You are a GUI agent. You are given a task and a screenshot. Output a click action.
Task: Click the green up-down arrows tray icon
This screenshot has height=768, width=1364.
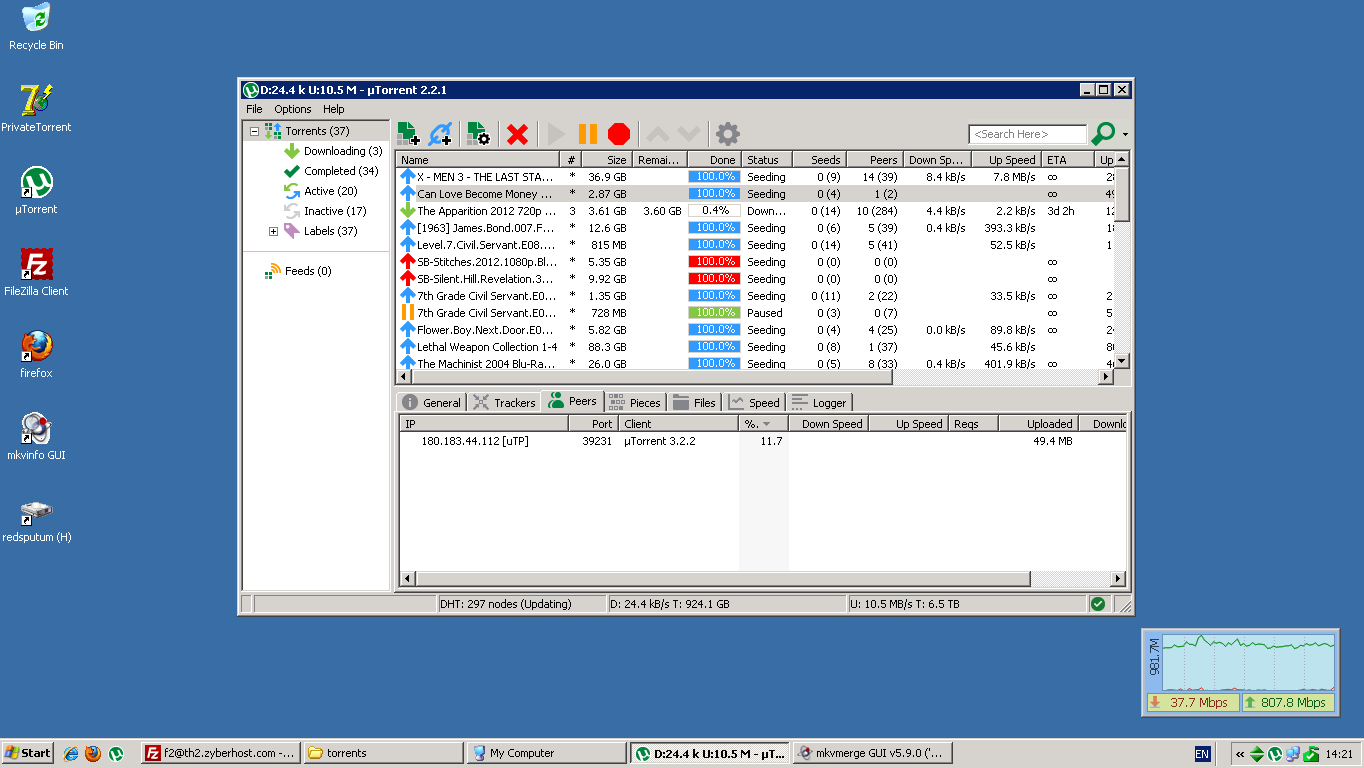tap(1257, 754)
